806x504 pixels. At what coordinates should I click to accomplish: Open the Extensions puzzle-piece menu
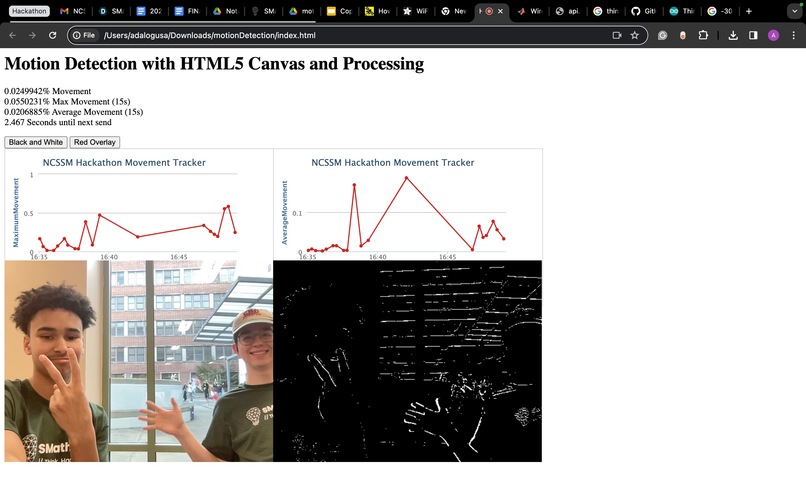(703, 35)
